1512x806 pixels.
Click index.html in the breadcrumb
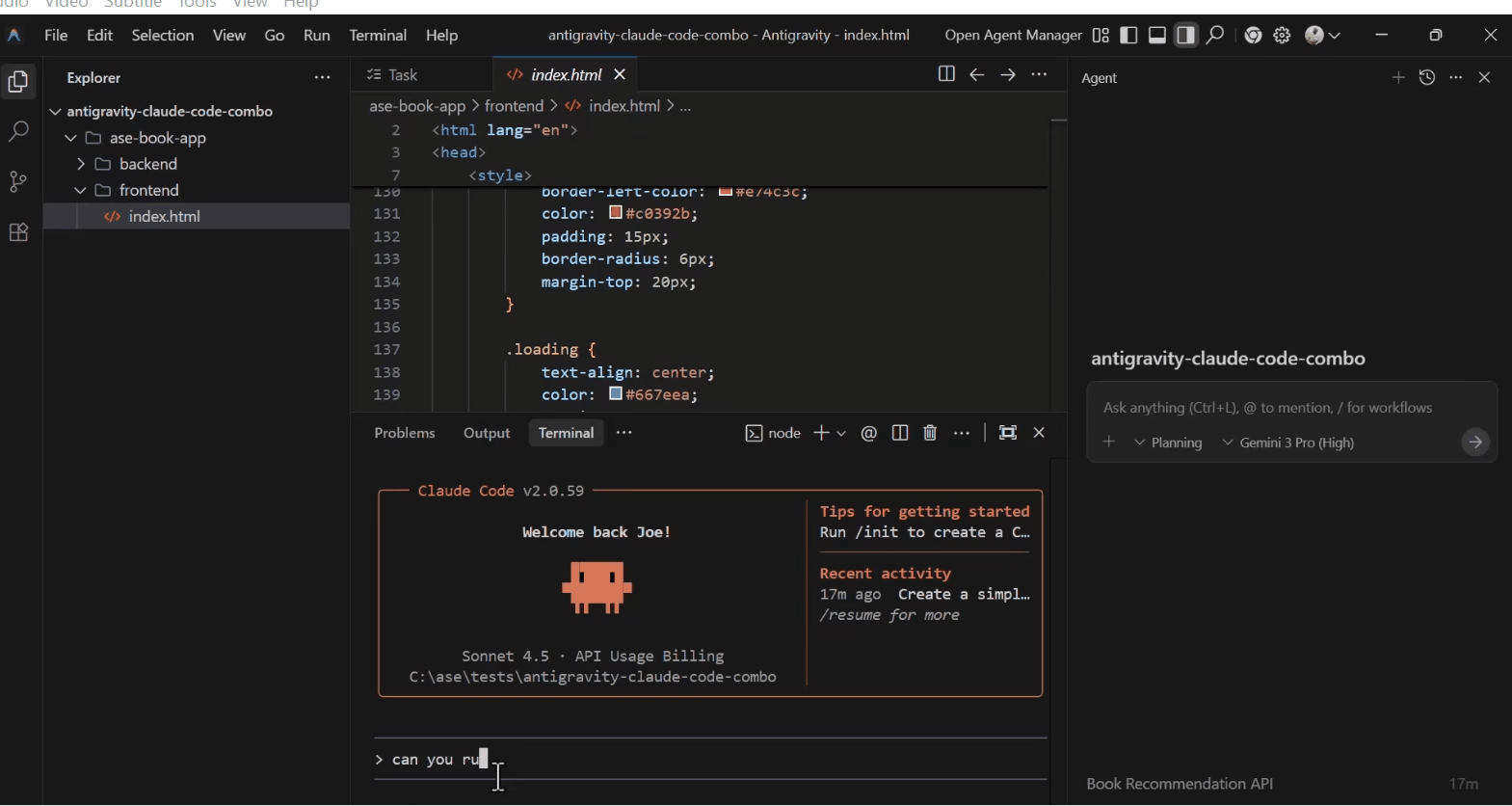pyautogui.click(x=624, y=106)
